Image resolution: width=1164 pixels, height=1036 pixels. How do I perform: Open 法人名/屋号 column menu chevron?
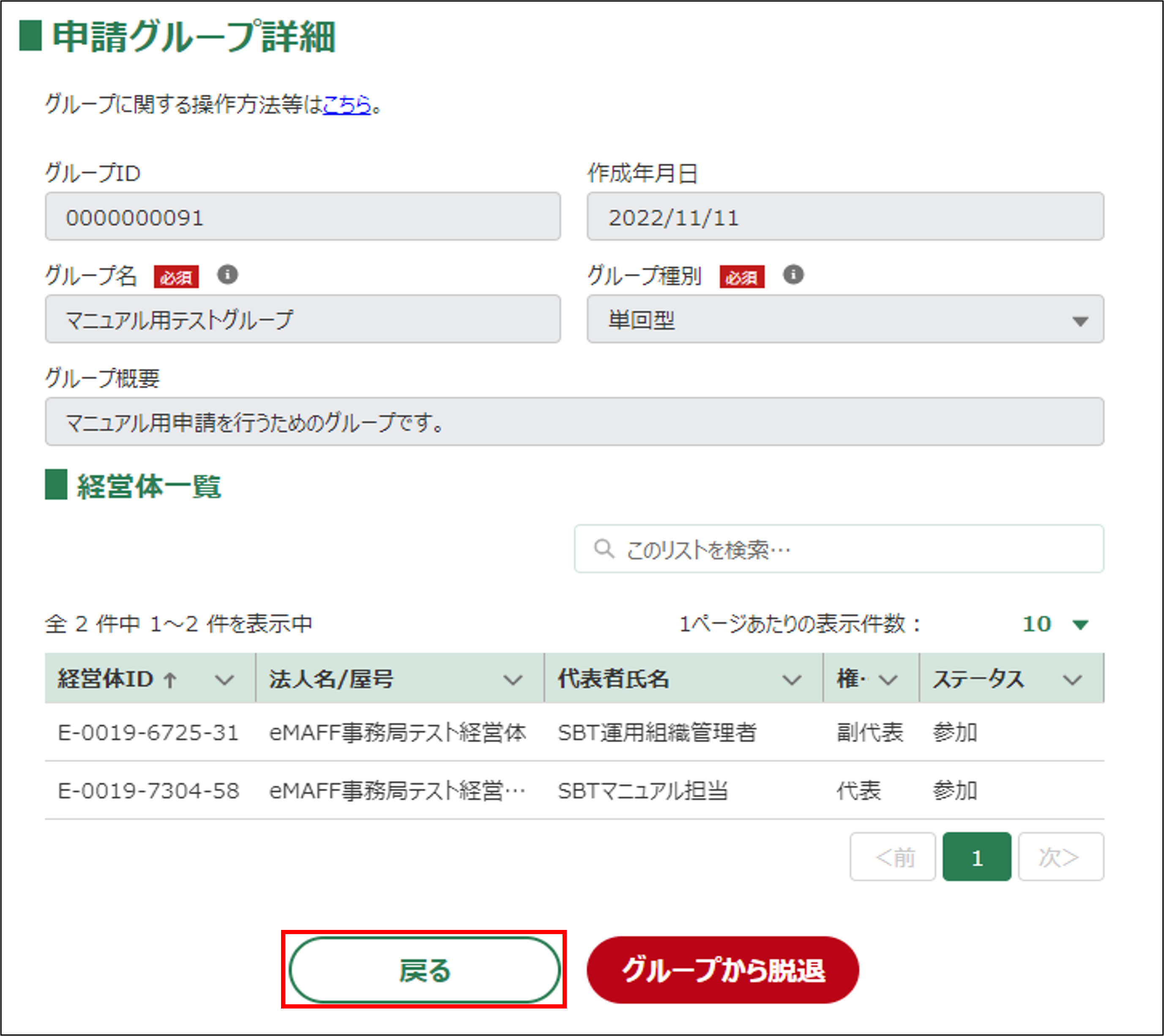coord(513,680)
